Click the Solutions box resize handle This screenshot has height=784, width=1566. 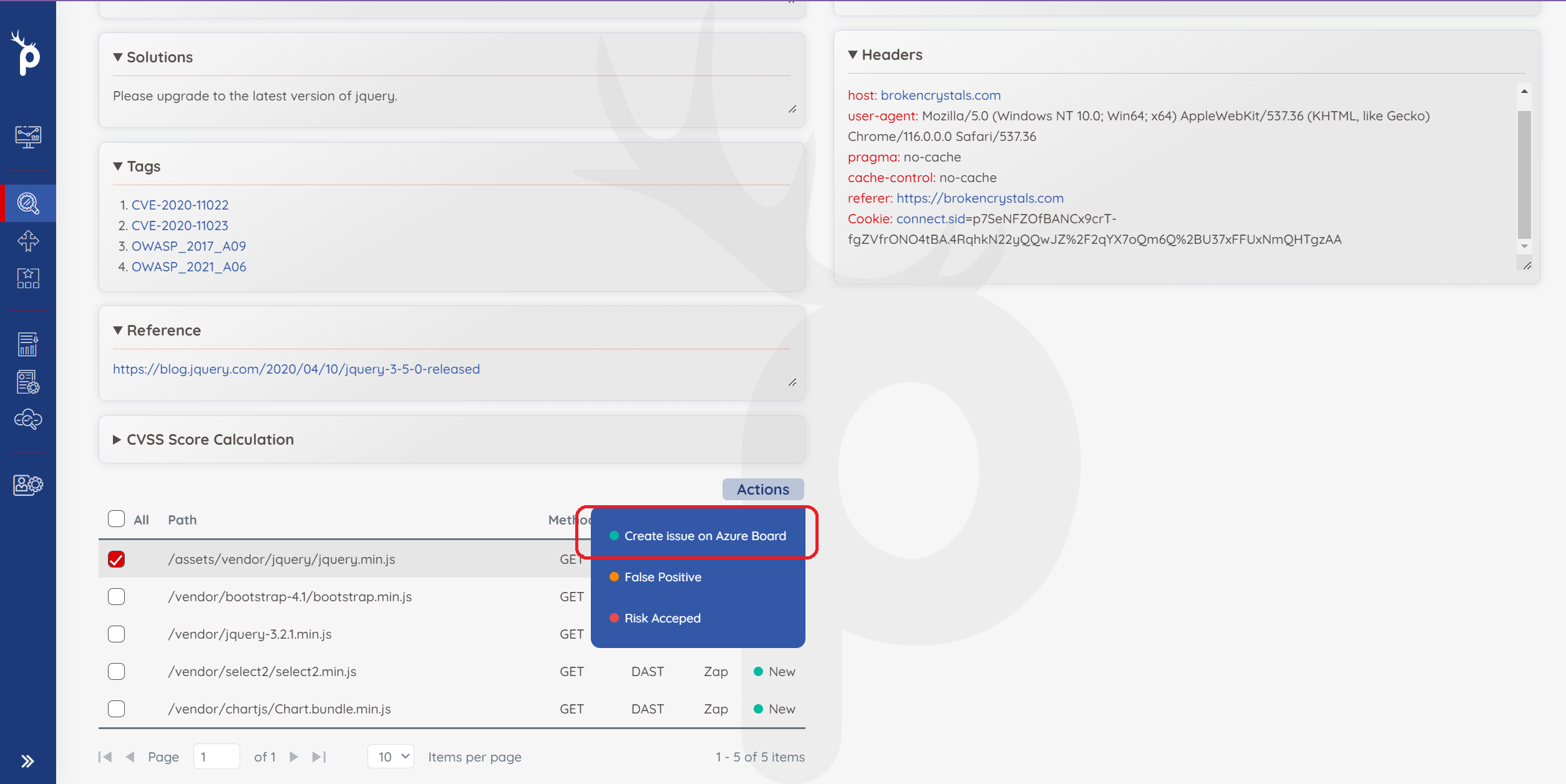point(792,110)
